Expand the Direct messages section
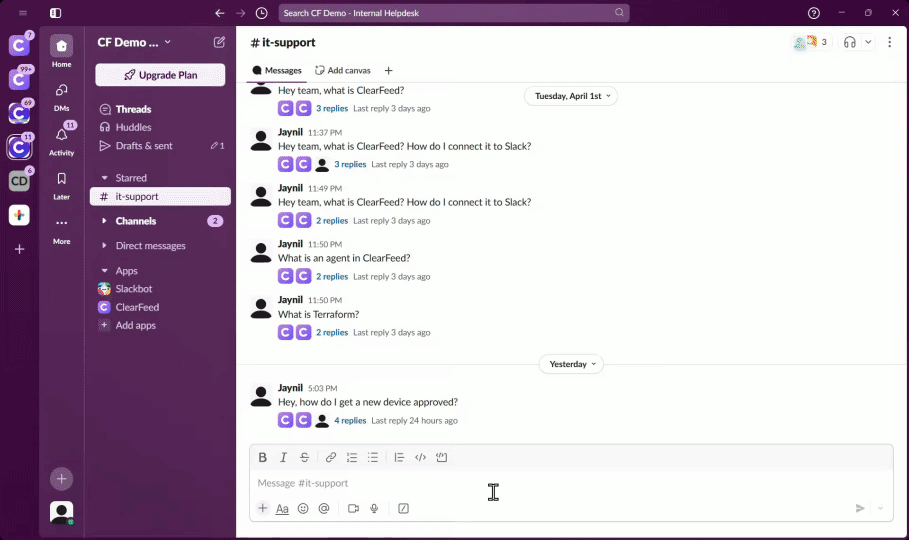Image resolution: width=909 pixels, height=540 pixels. coord(105,246)
